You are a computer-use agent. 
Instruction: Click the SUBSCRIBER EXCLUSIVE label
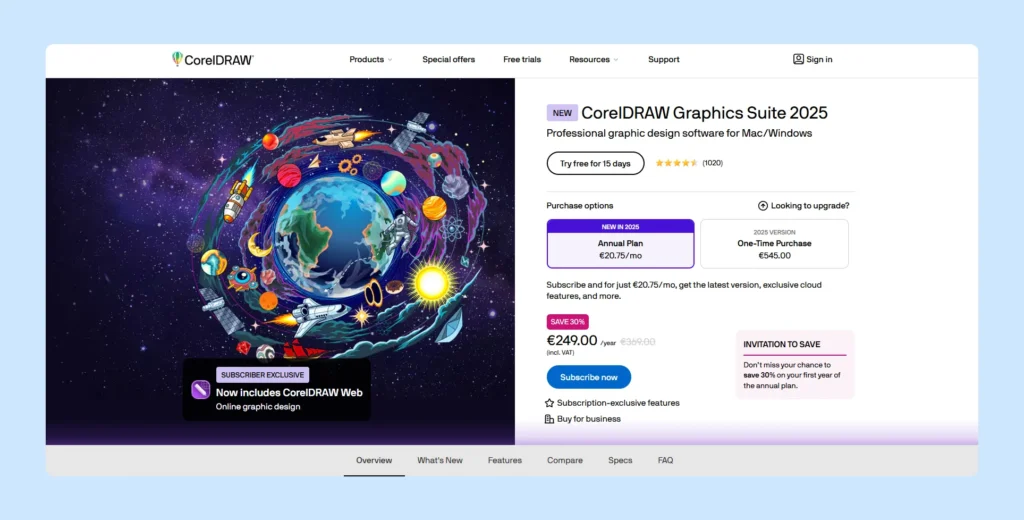[x=263, y=375]
